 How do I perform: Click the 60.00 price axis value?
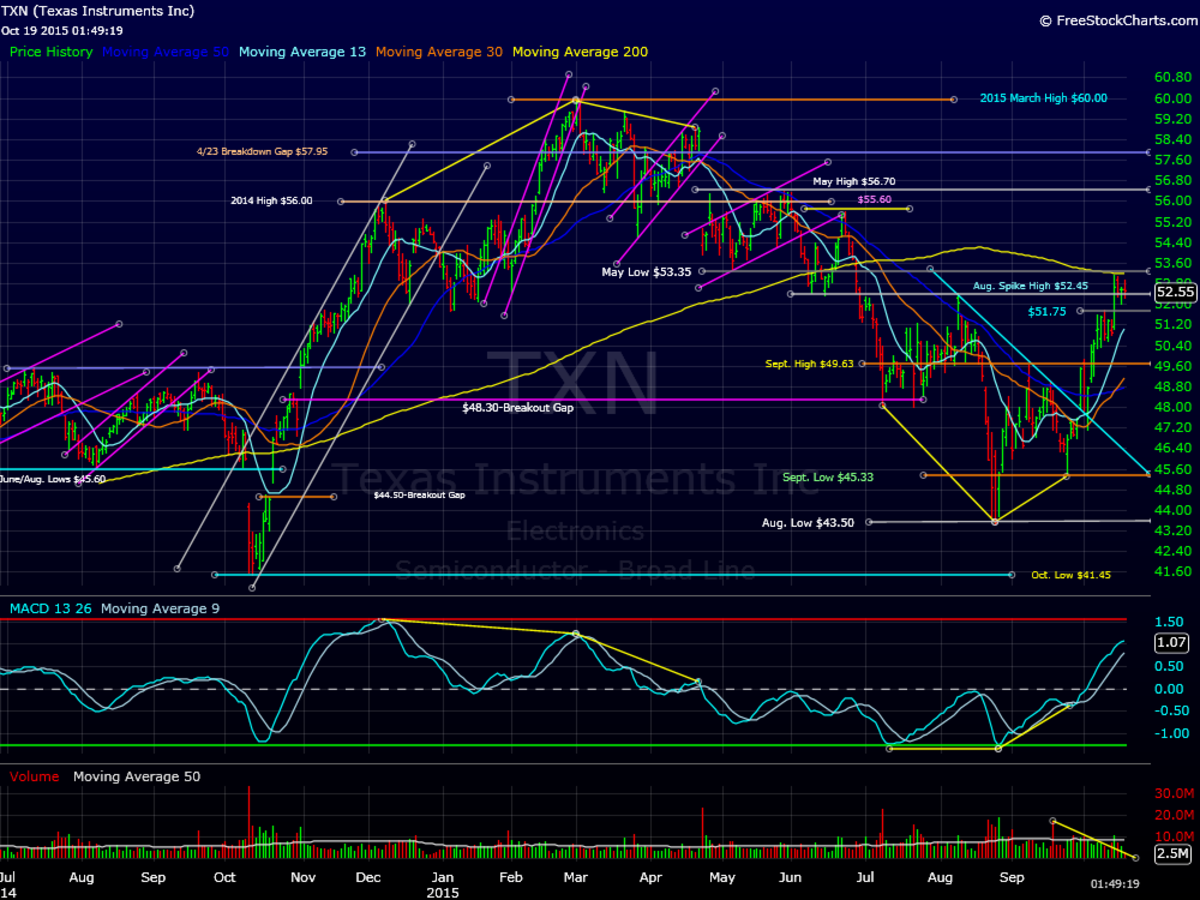(x=1171, y=98)
